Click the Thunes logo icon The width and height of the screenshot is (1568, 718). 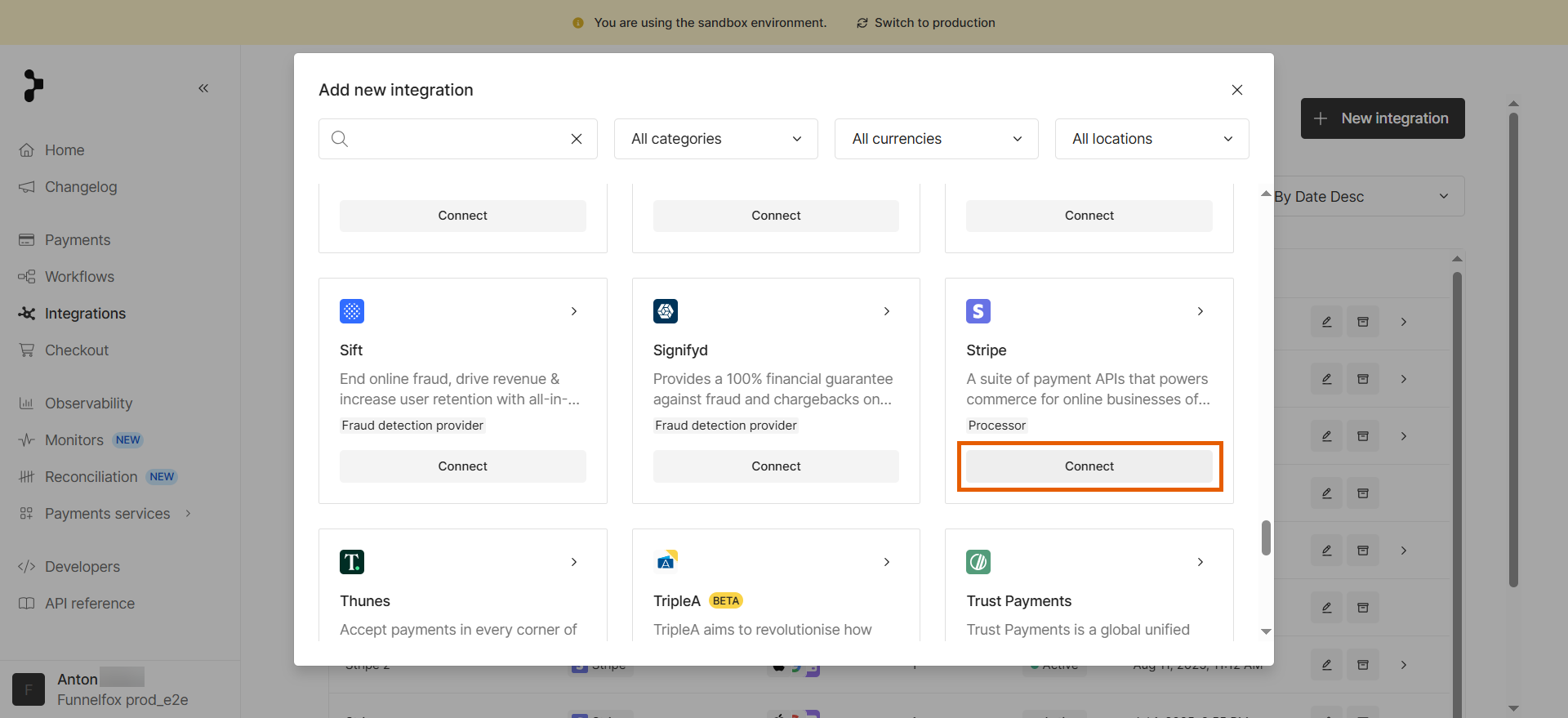[352, 562]
